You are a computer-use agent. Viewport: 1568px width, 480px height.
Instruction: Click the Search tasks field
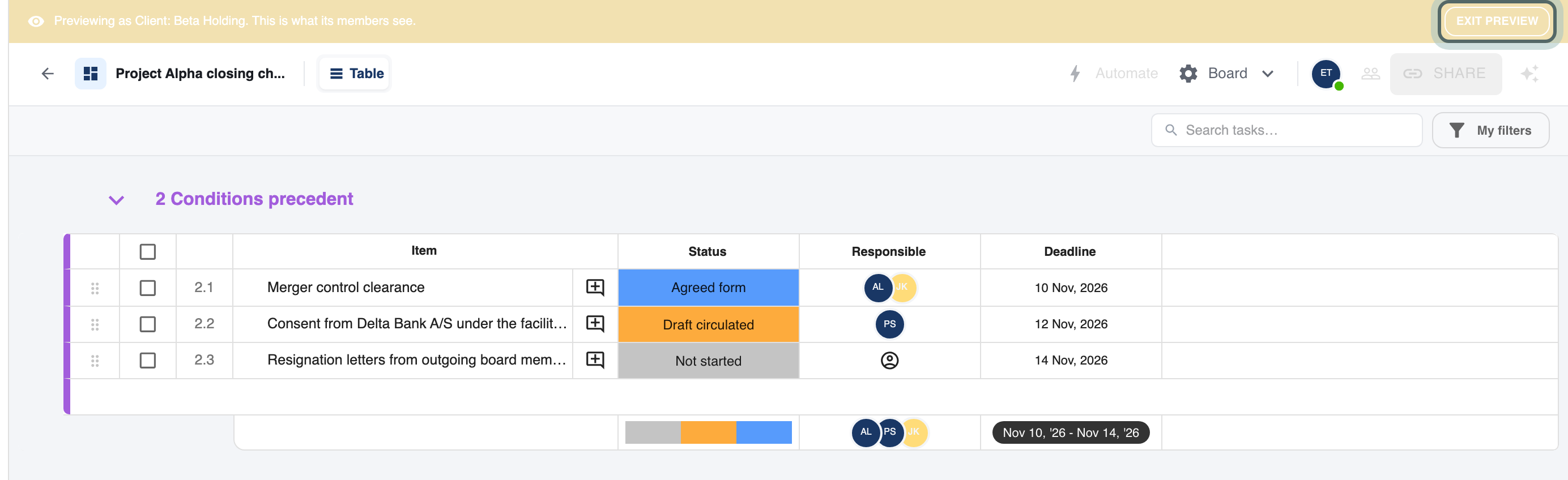click(x=1286, y=130)
